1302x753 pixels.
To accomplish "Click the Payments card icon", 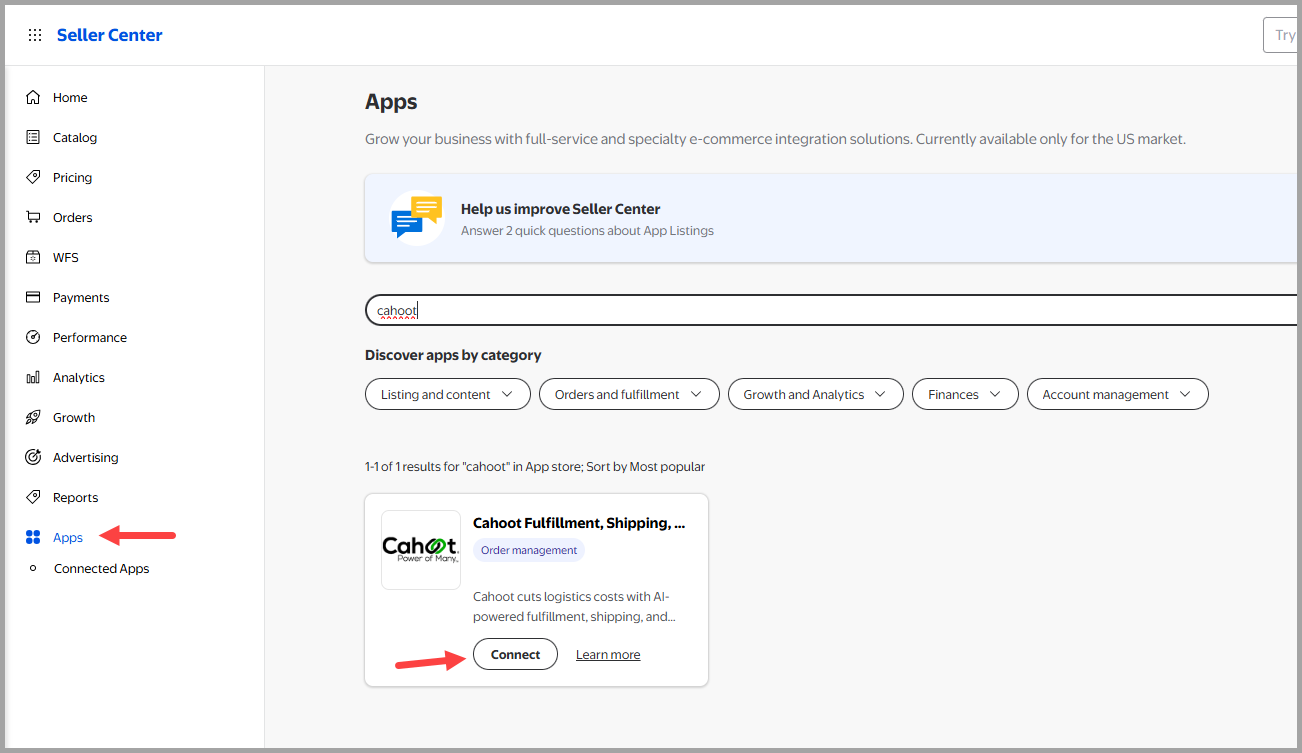I will pyautogui.click(x=33, y=297).
